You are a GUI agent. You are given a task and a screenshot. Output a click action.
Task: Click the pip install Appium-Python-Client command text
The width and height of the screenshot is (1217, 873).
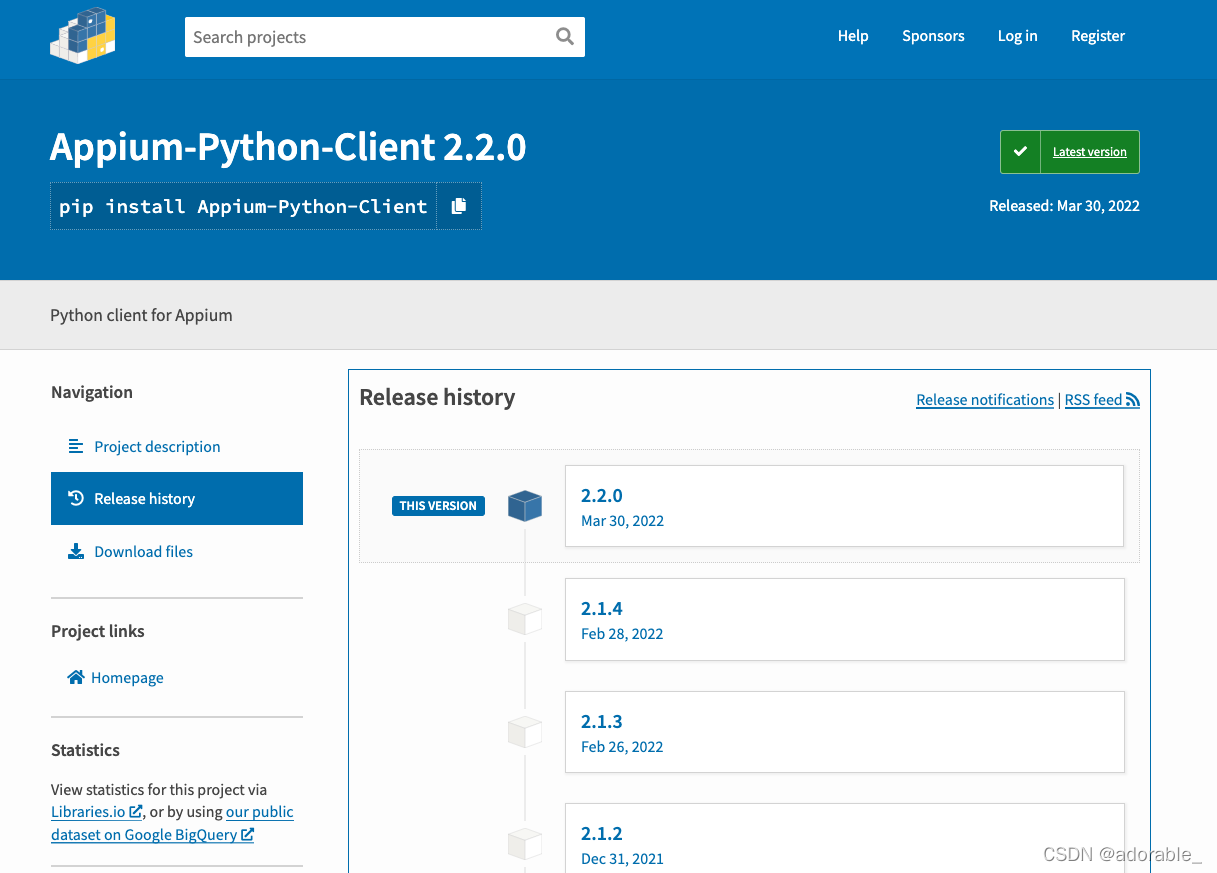[x=243, y=206]
